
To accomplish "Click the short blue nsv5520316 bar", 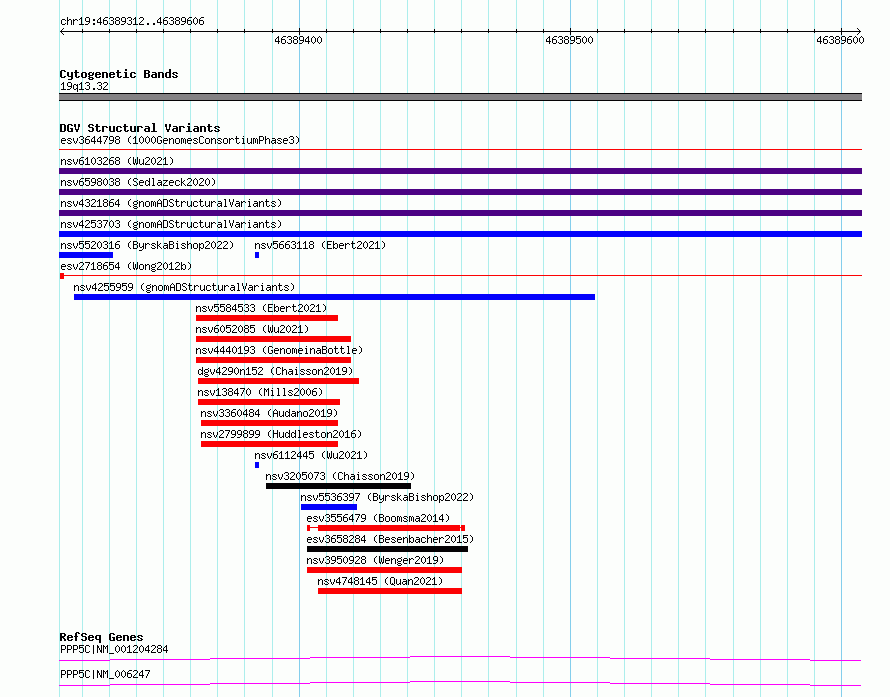I will (86, 255).
